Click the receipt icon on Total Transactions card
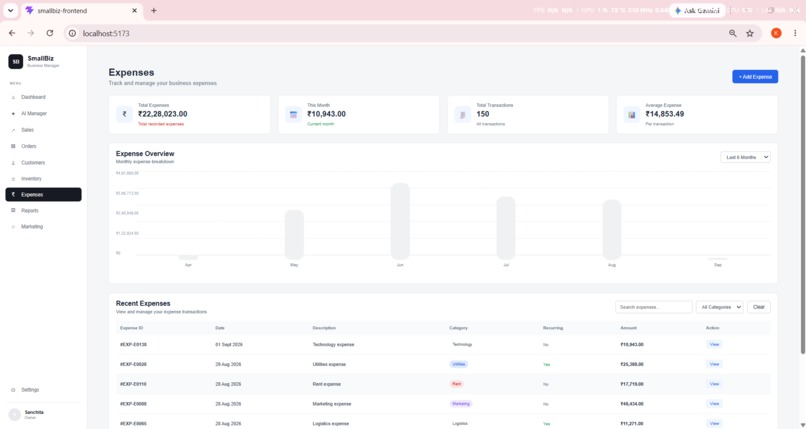This screenshot has height=429, width=806. [463, 115]
